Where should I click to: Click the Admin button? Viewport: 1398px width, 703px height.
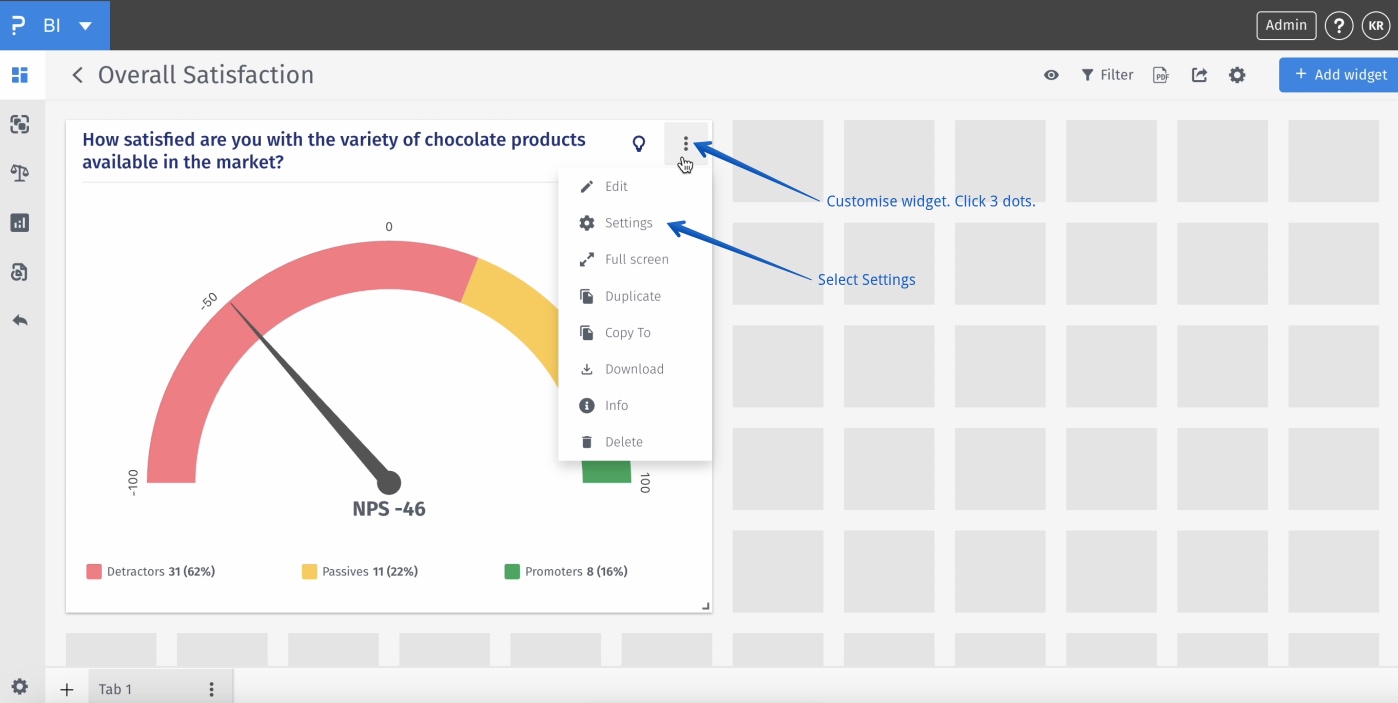coord(1286,26)
